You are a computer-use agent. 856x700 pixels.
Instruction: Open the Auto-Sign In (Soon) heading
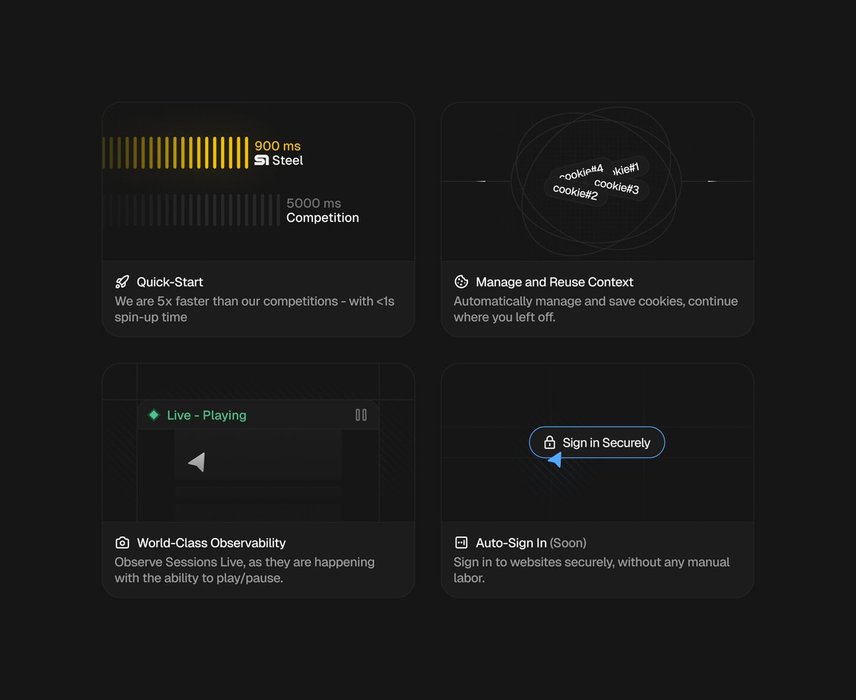[x=531, y=543]
